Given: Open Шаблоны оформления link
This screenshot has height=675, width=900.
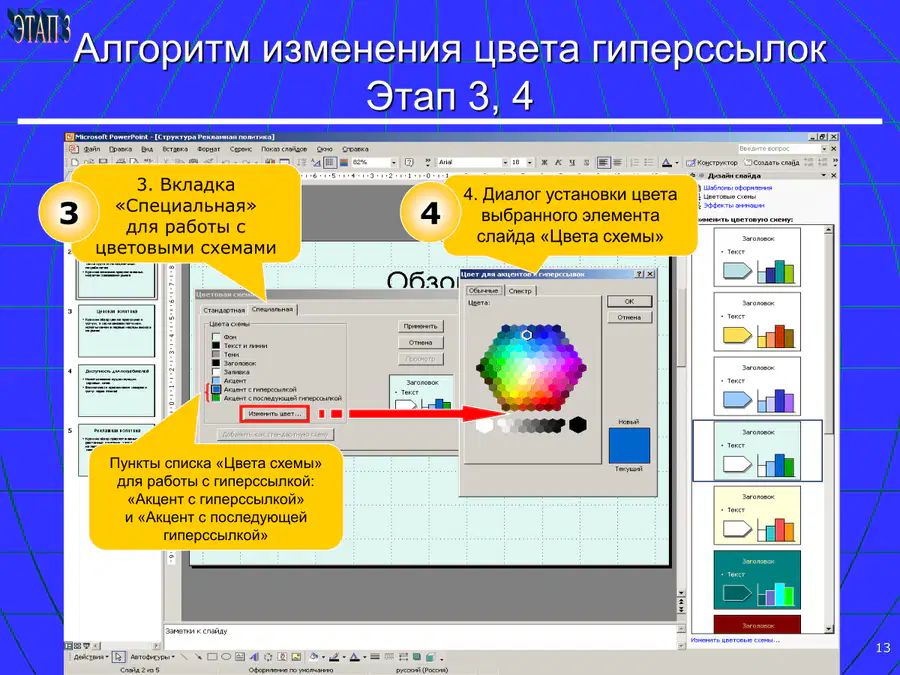Looking at the screenshot, I should point(738,188).
